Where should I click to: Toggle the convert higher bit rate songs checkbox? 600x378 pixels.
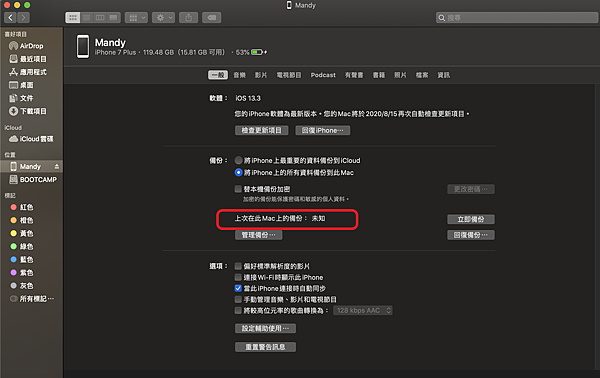tap(238, 310)
